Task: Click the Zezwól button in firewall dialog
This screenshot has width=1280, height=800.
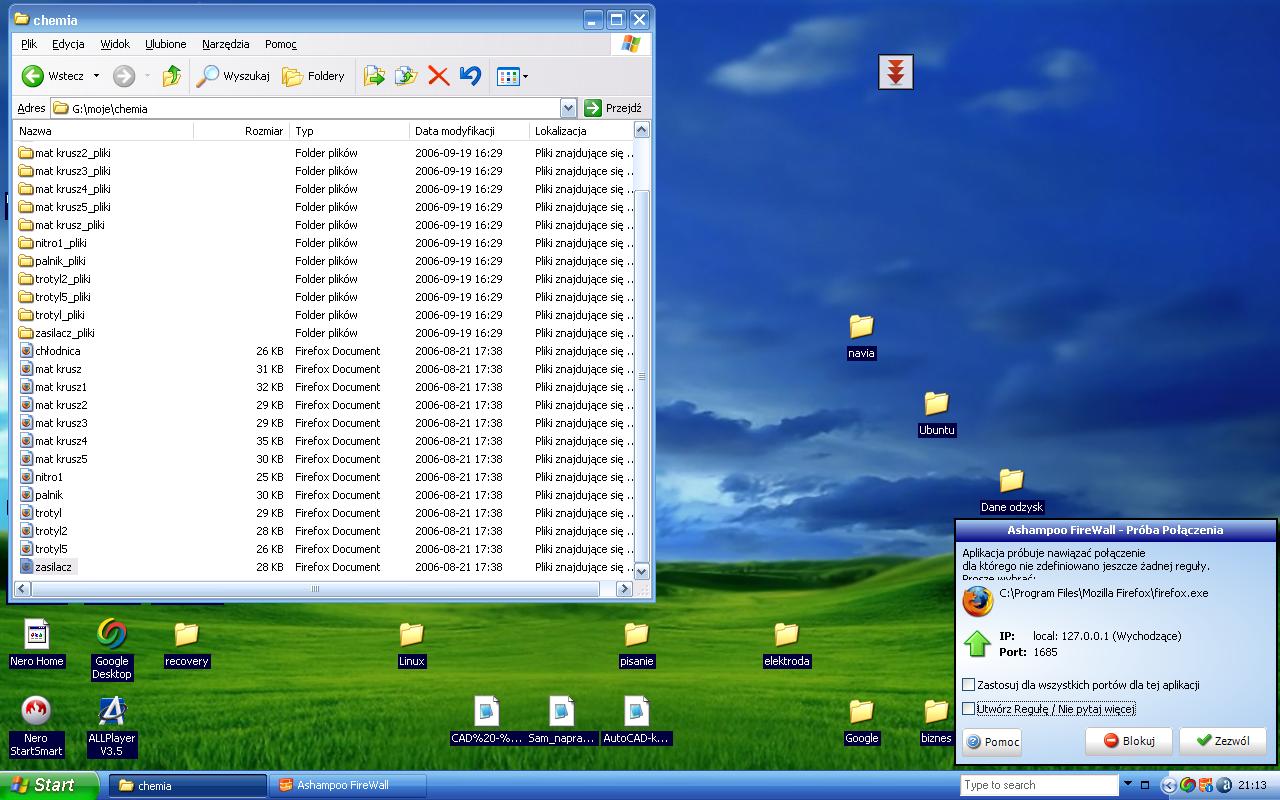Action: pos(1223,741)
